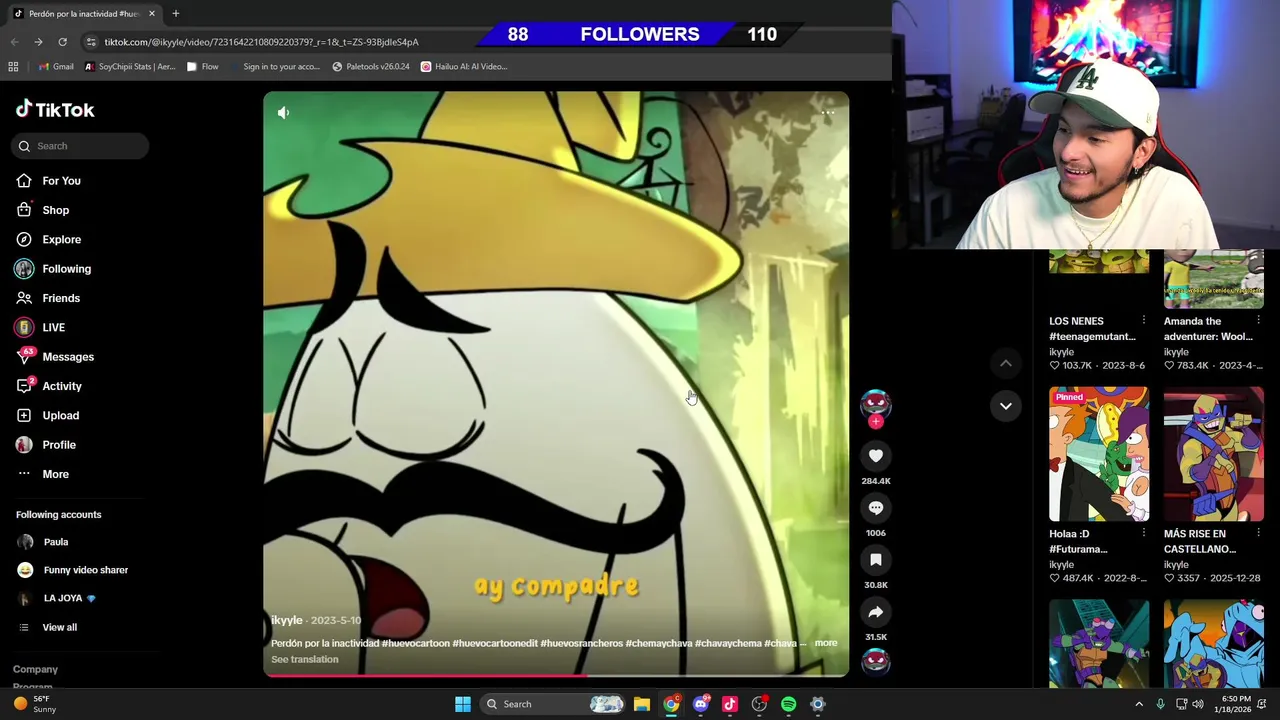Screen dimensions: 1280x720
Task: Focus the TikTok Search field
Action: coord(81,146)
